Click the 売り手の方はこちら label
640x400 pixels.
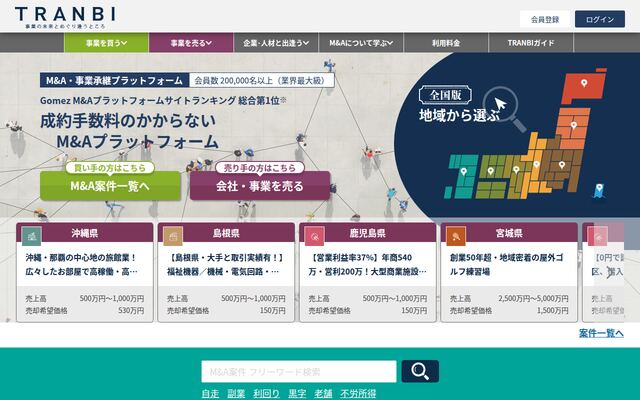(x=260, y=168)
